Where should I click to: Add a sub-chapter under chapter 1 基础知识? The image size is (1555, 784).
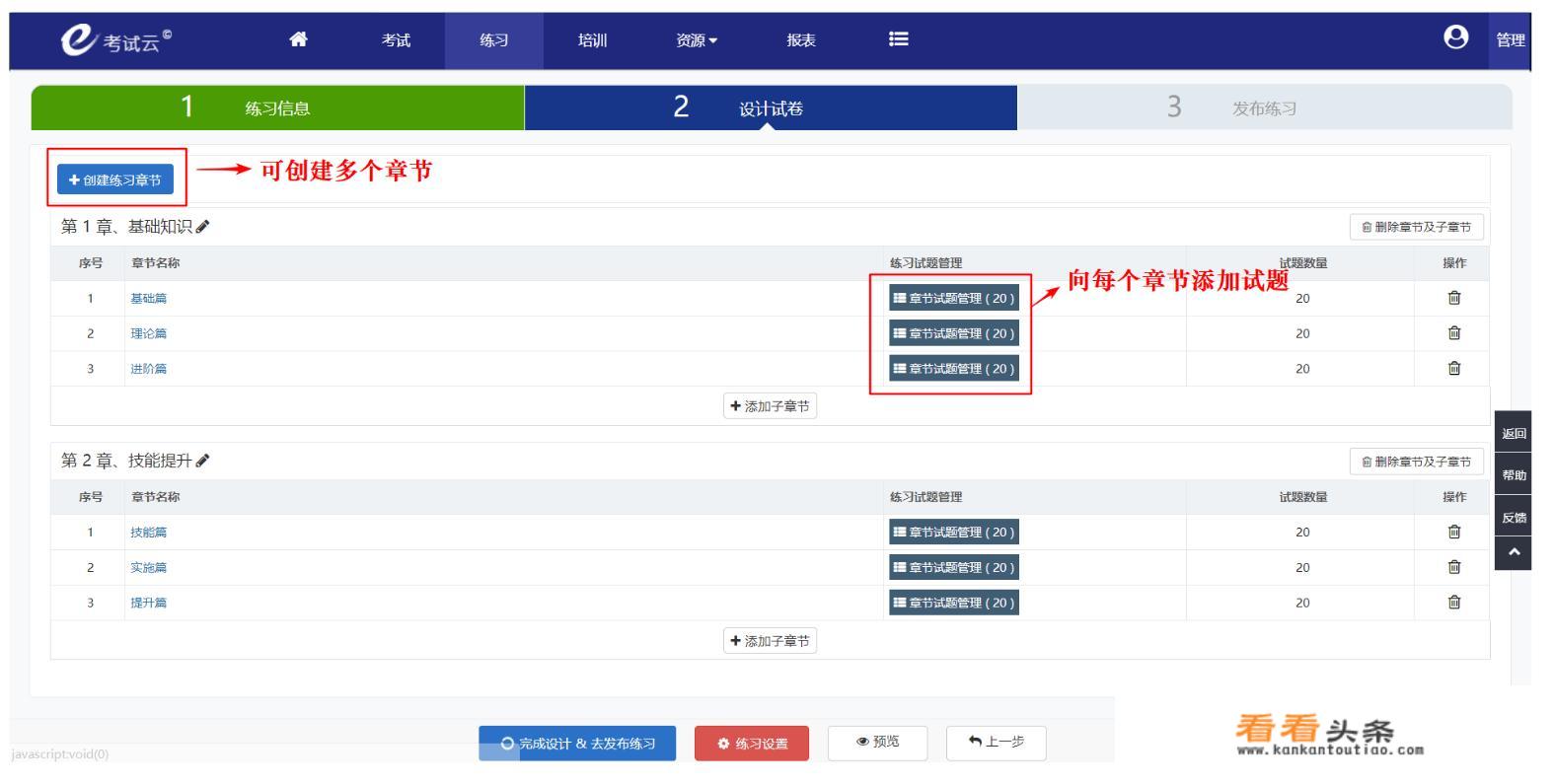click(770, 406)
